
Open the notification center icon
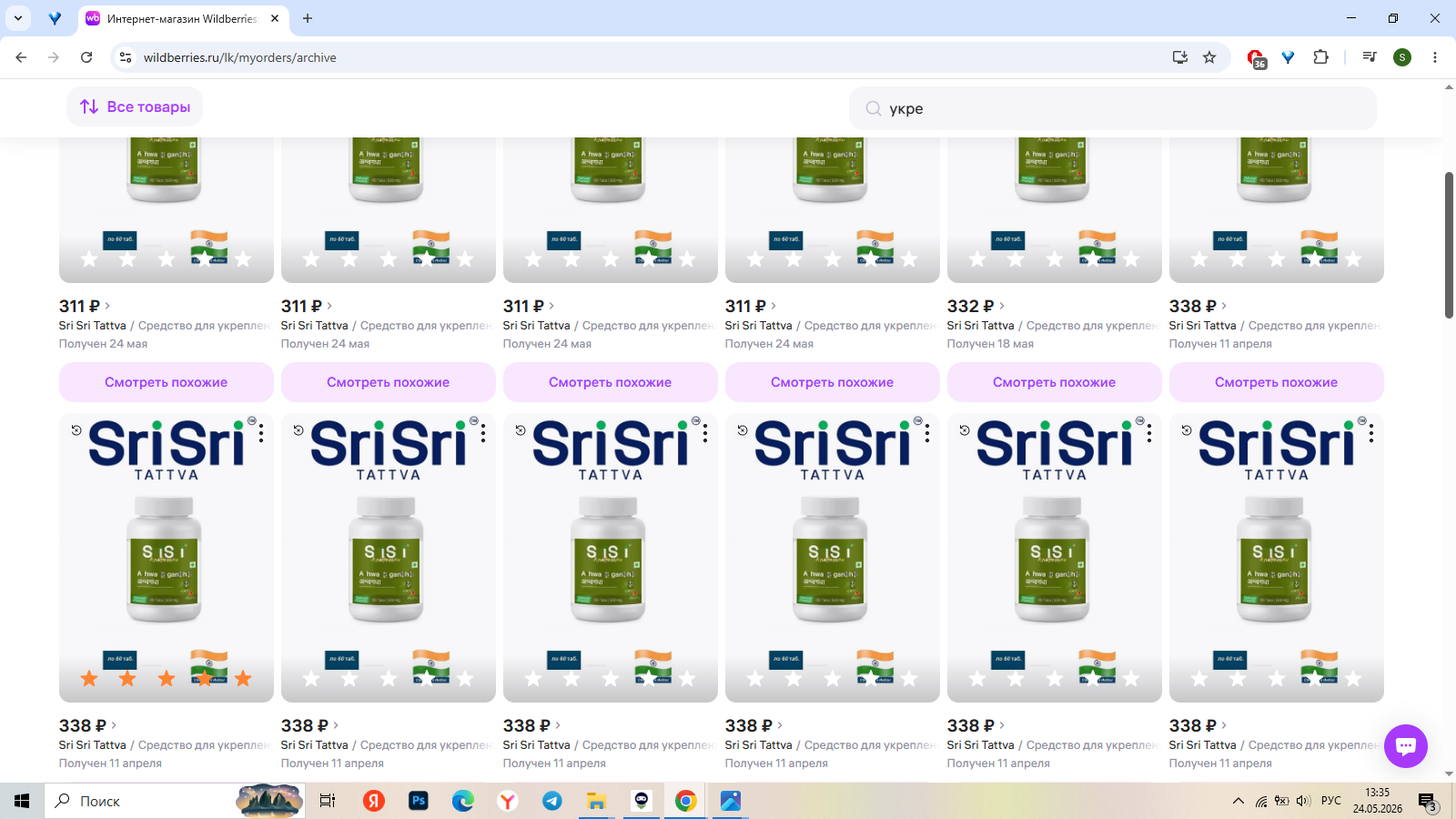1428,801
